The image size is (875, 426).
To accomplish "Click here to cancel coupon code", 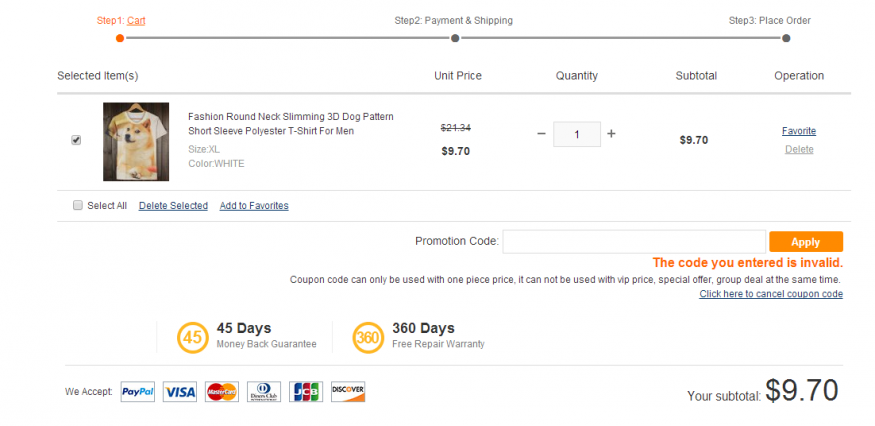I will [x=770, y=294].
